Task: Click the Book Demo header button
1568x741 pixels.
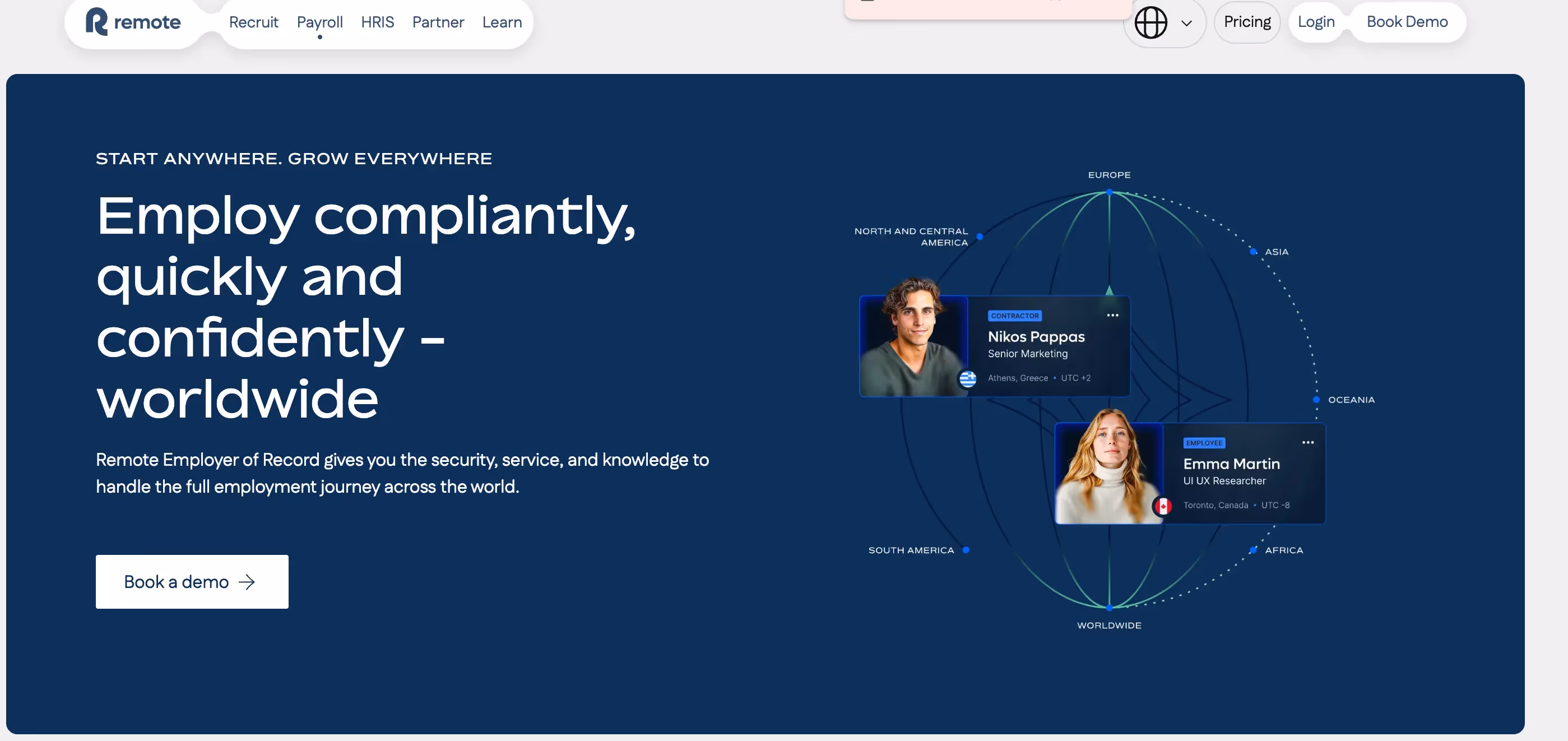Action: (x=1407, y=22)
